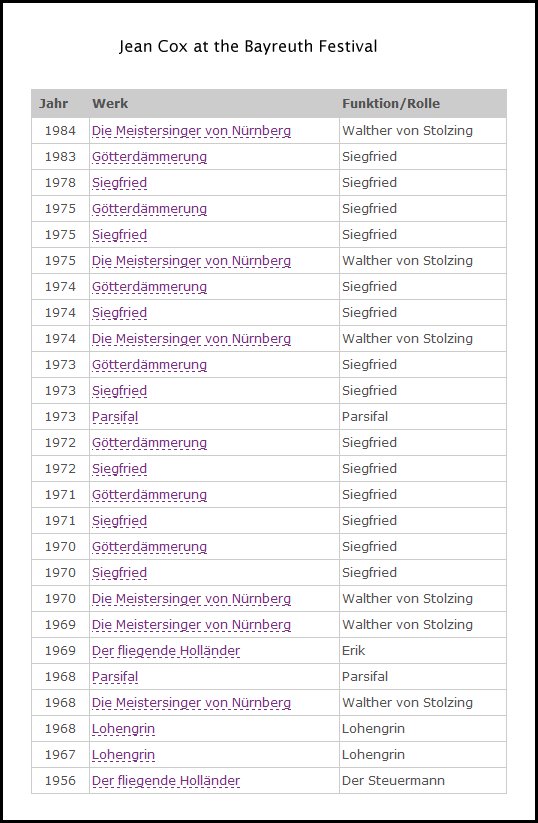Open the 1969 Der fliegende Holländer link

point(166,651)
